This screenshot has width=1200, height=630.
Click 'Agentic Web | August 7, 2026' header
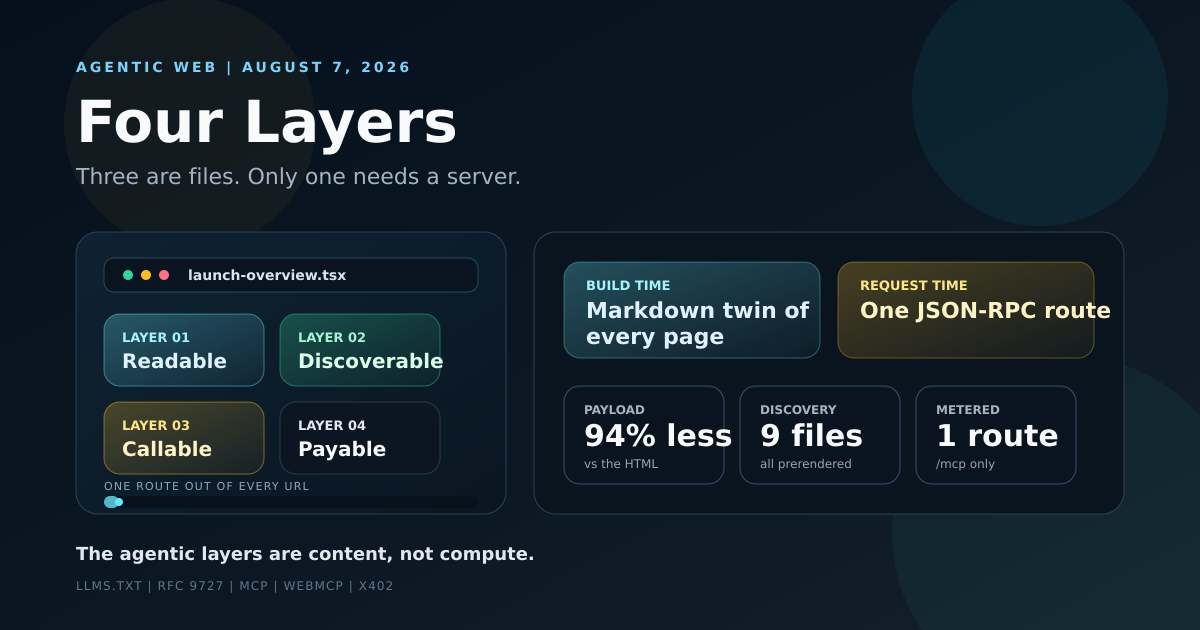click(x=244, y=67)
